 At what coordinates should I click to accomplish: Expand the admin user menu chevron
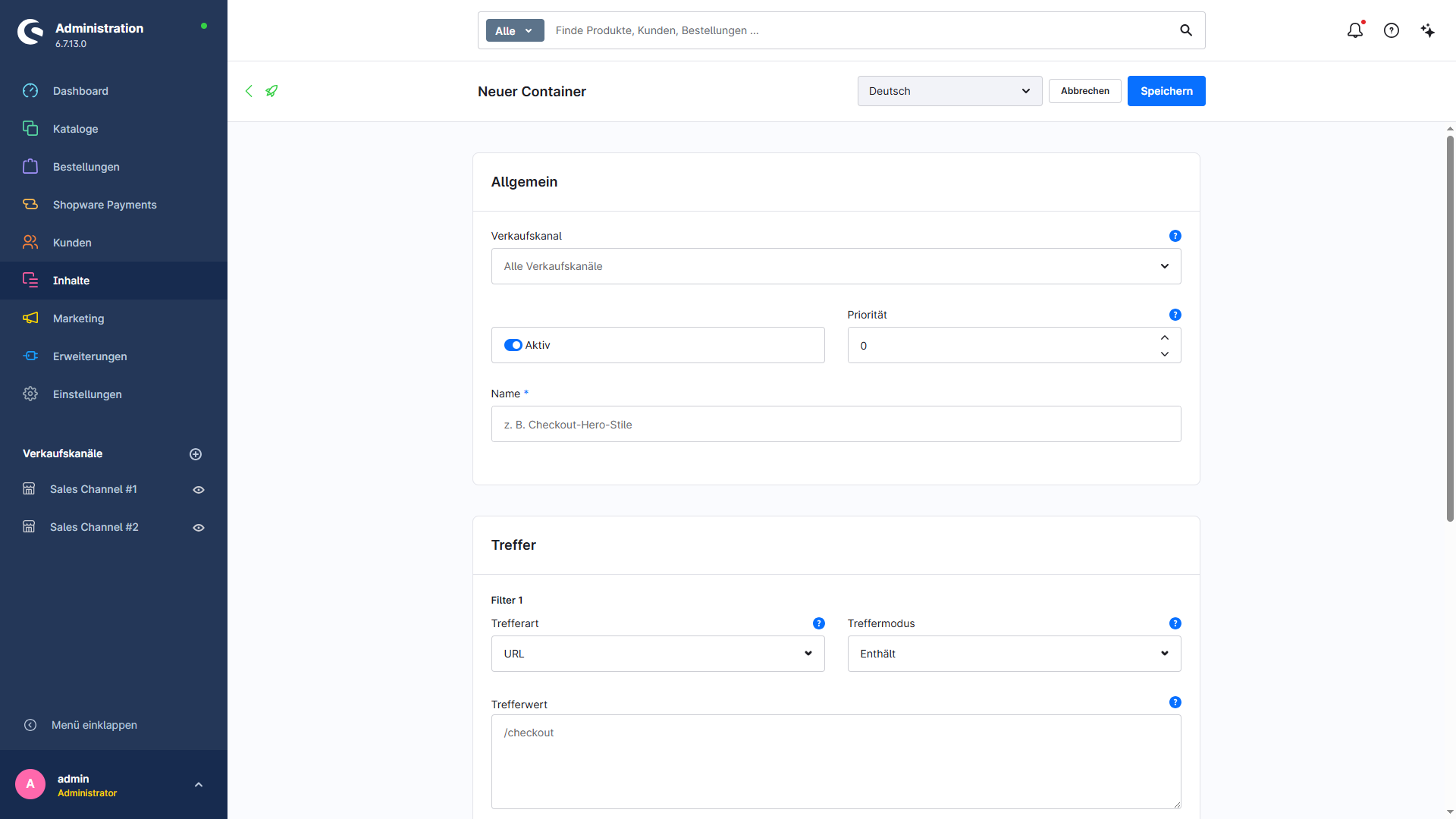coord(199,785)
